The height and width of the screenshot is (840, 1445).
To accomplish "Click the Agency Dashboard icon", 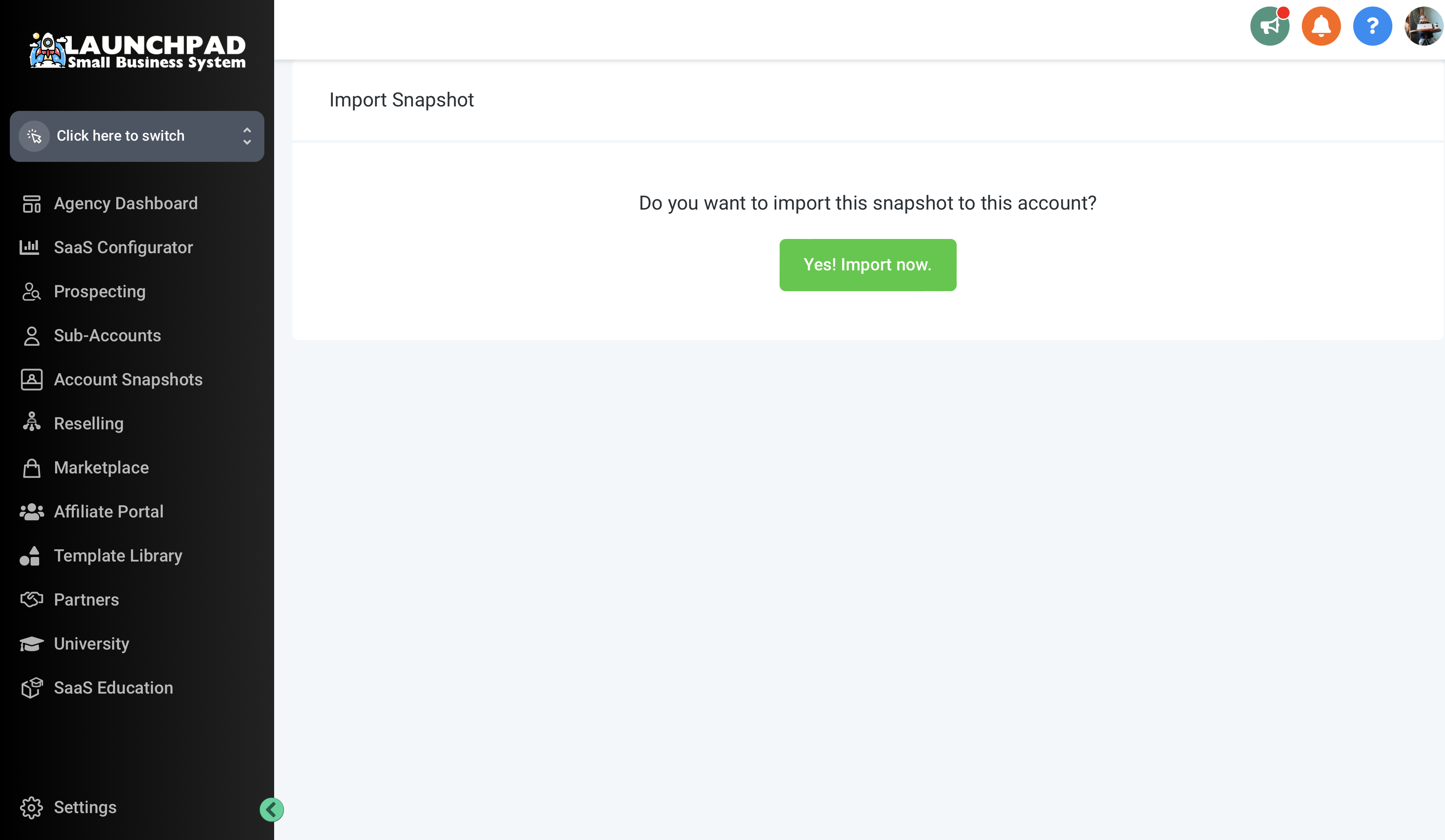I will 31,203.
